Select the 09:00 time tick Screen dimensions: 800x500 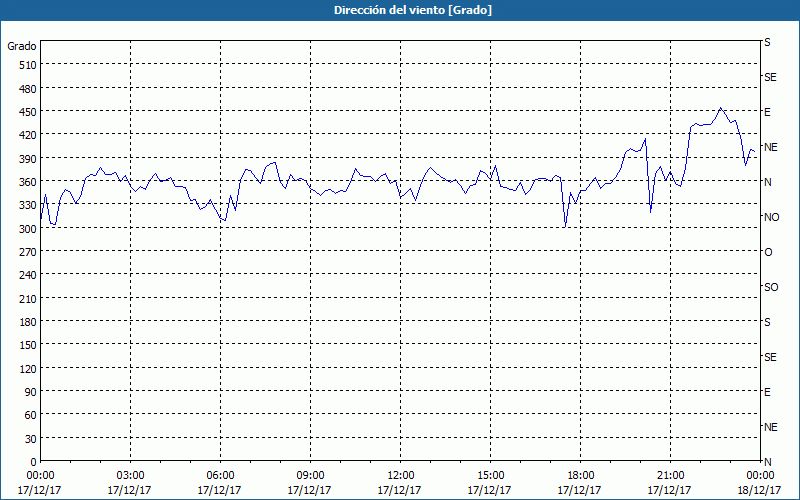click(x=310, y=476)
